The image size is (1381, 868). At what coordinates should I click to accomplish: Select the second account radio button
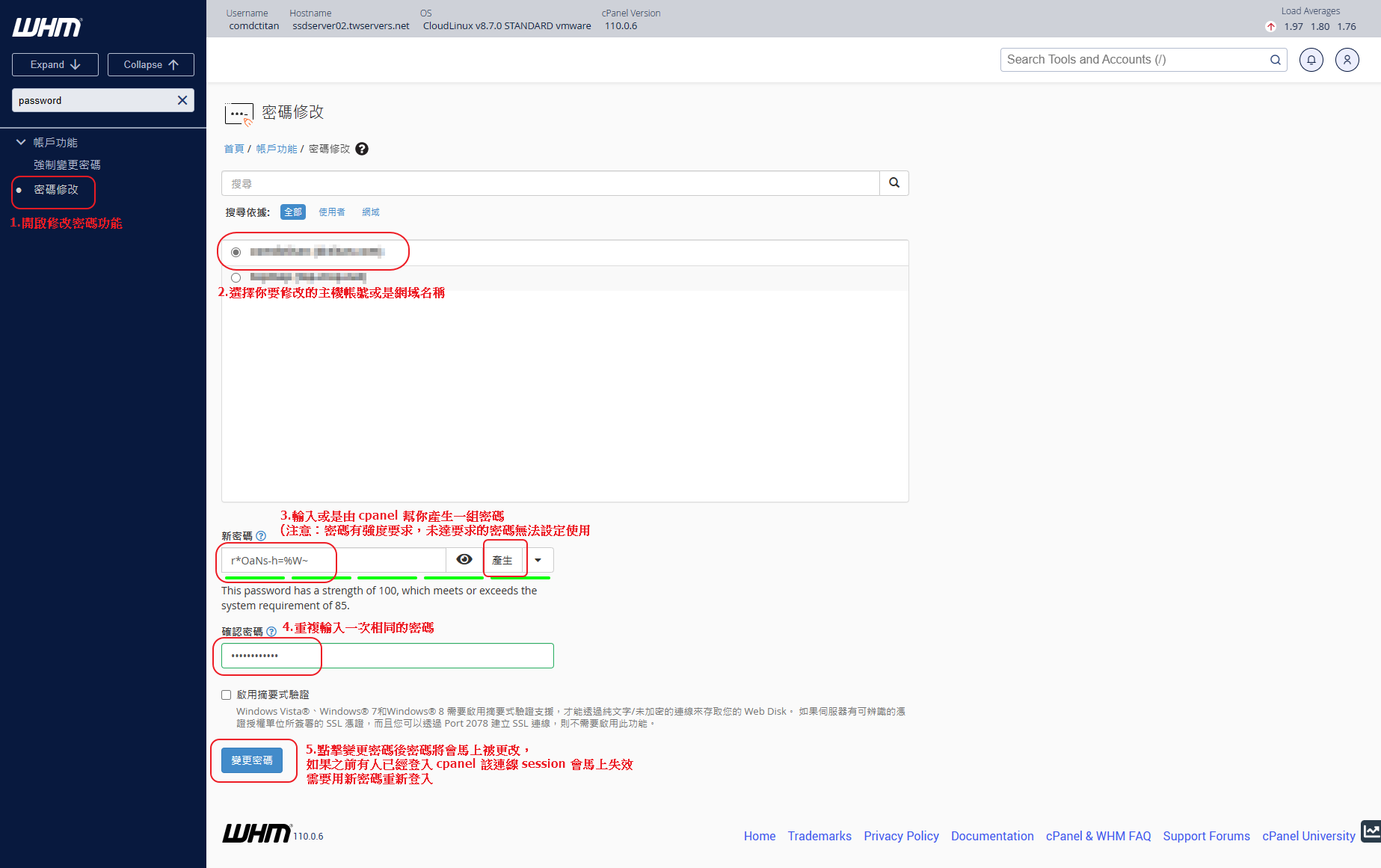[236, 278]
